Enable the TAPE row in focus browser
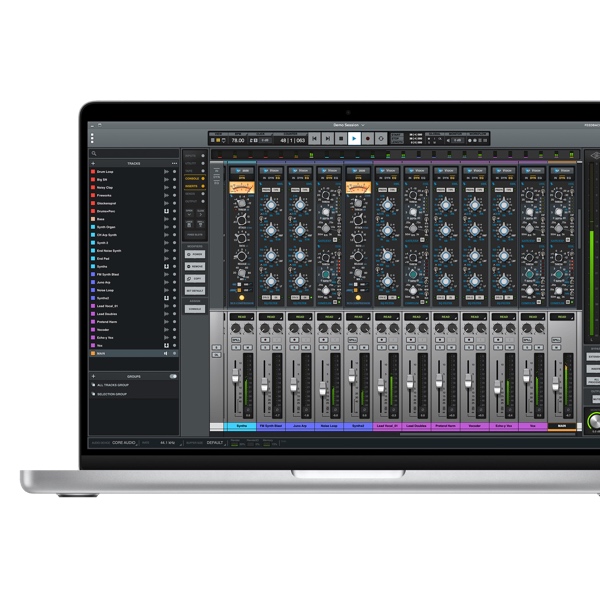600x600 pixels. [195, 171]
